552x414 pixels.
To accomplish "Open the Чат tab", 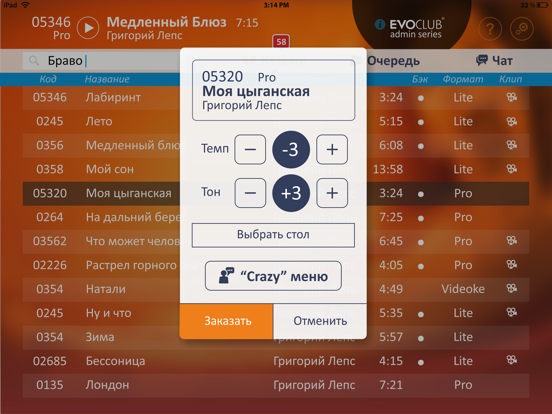I will pos(494,61).
